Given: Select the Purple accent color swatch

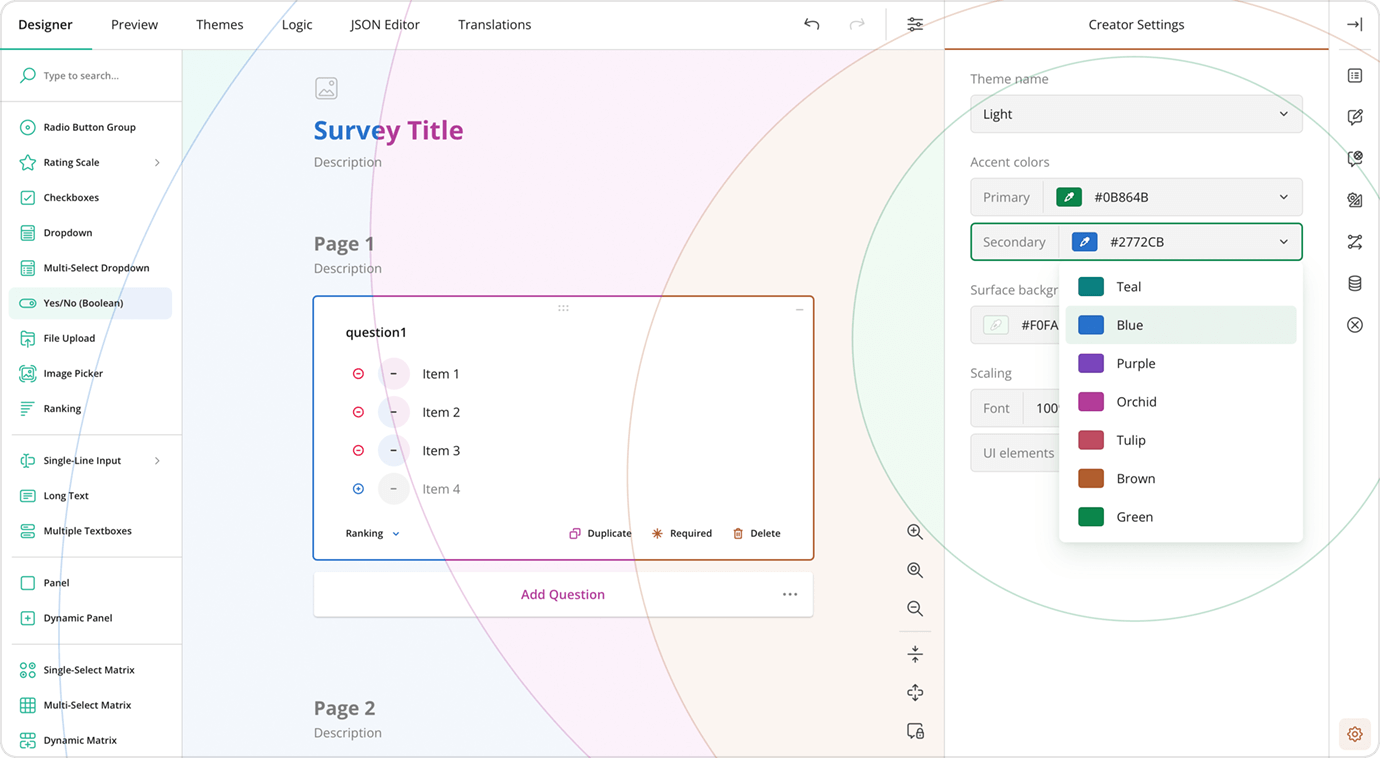Looking at the screenshot, I should 1093,363.
